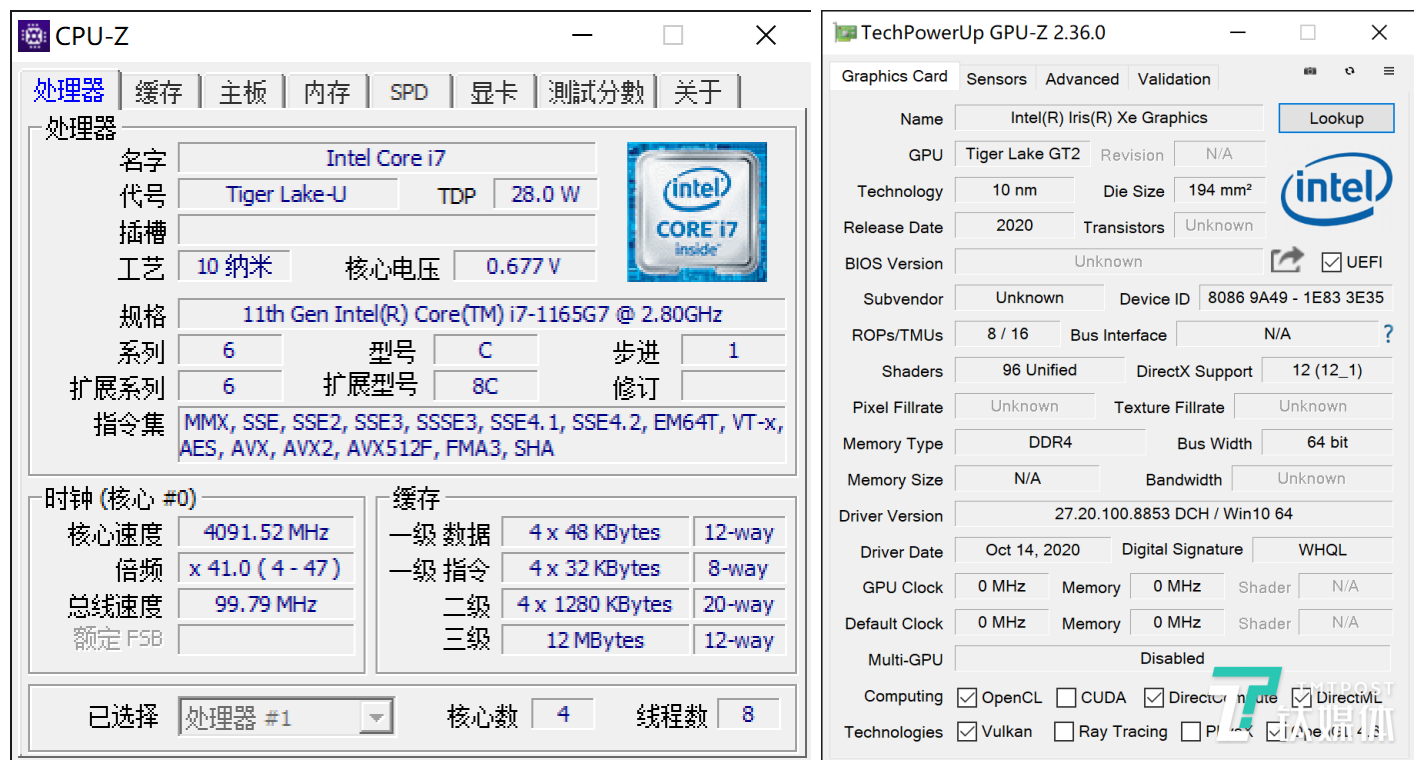Click the Die Size value 194 mm²
Image resolution: width=1424 pixels, height=770 pixels.
(1220, 190)
